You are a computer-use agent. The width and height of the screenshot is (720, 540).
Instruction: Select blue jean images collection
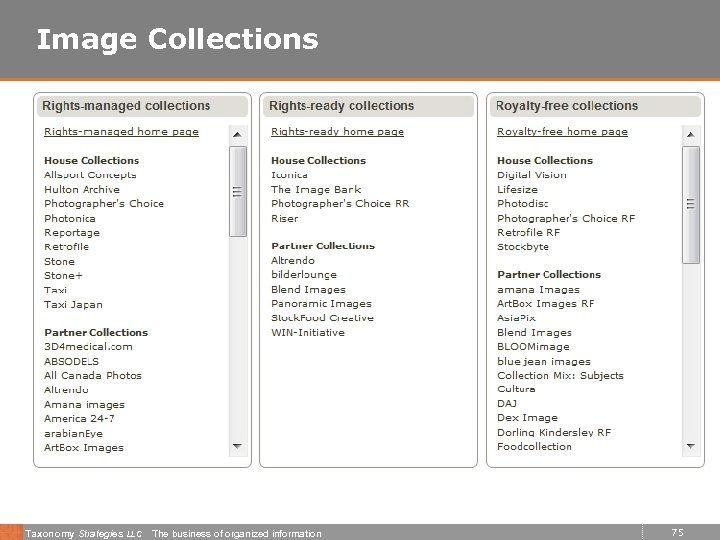[x=544, y=361]
